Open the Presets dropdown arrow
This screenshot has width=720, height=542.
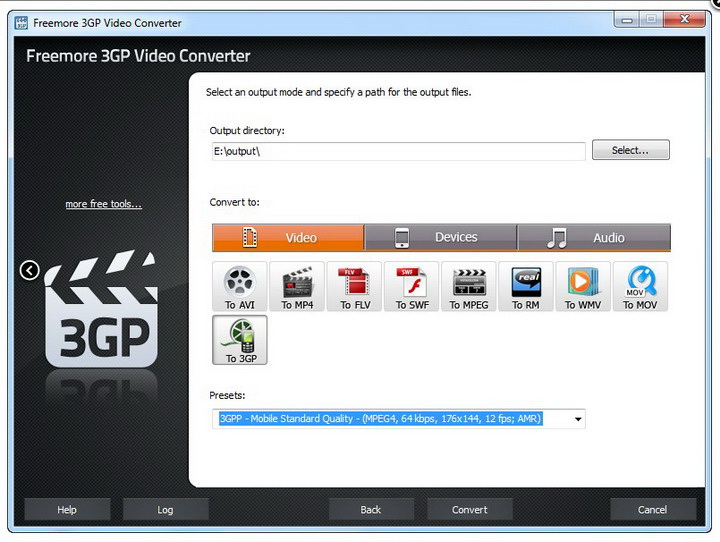click(x=578, y=419)
